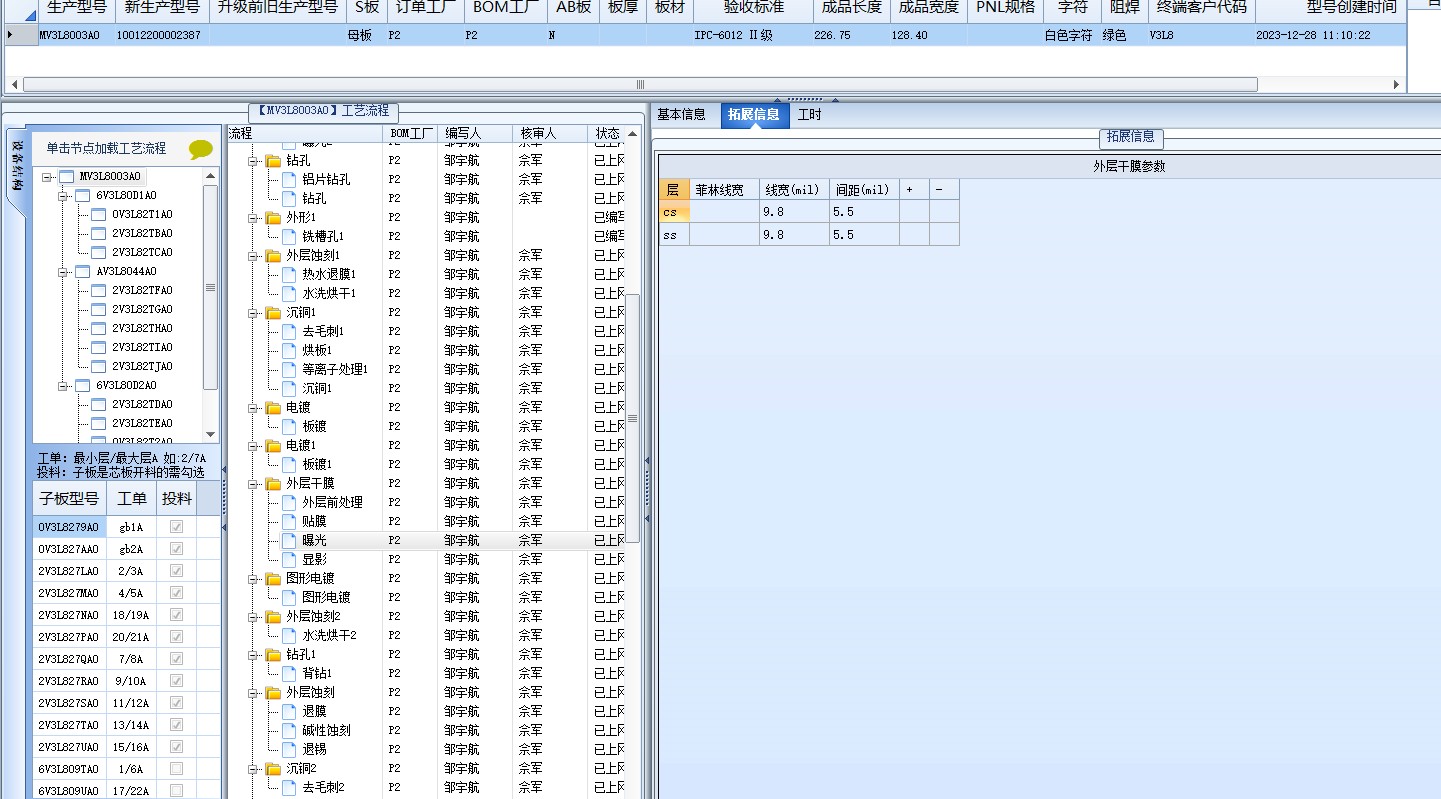Click the 流程 column header
The image size is (1441, 799).
(305, 133)
